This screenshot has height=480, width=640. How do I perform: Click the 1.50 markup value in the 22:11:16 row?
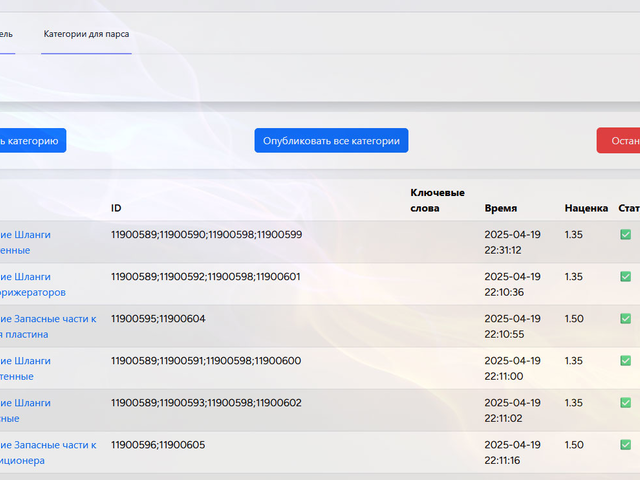coord(573,445)
